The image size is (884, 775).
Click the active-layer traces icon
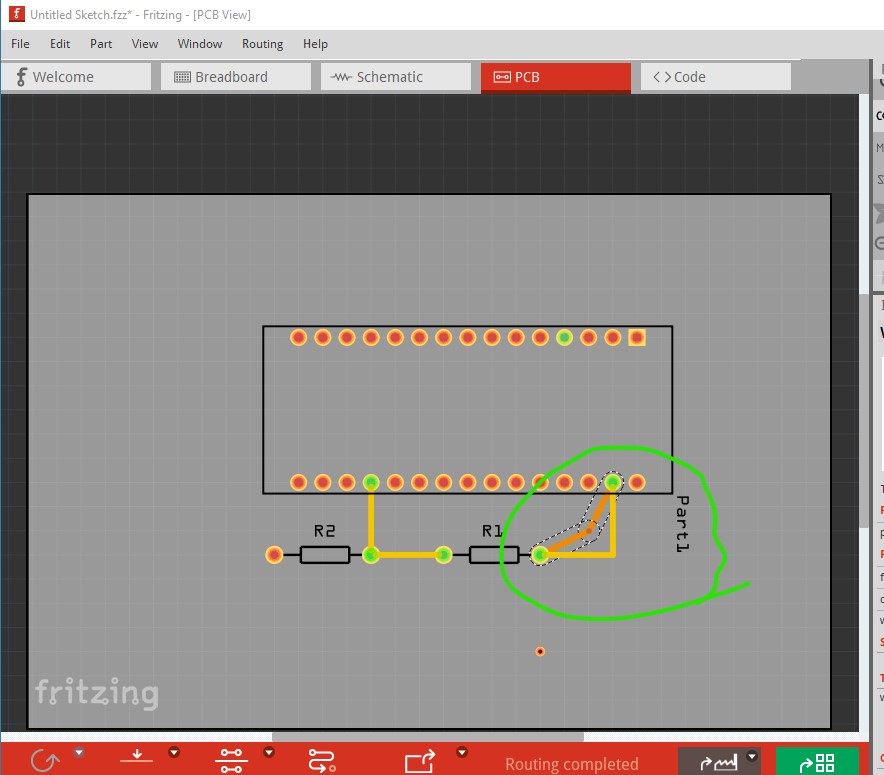click(x=231, y=761)
